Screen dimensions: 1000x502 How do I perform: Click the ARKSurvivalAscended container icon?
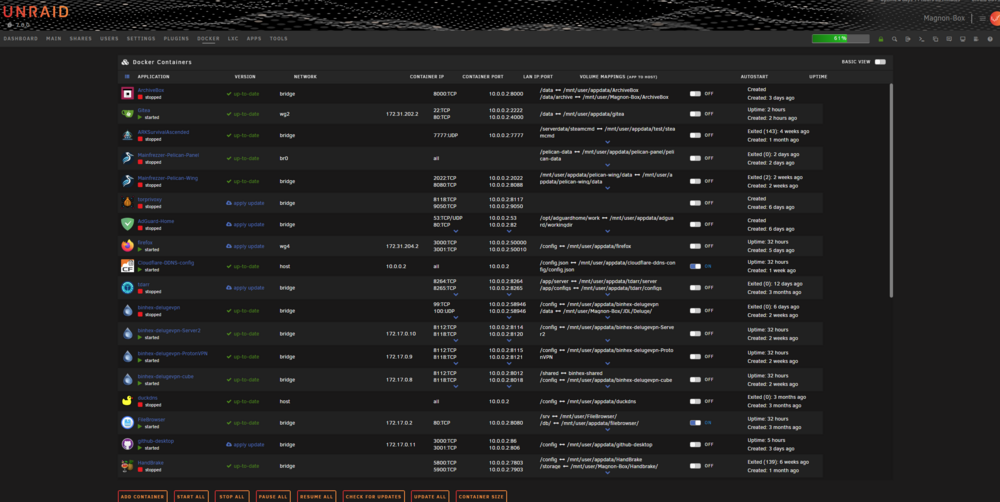point(128,135)
